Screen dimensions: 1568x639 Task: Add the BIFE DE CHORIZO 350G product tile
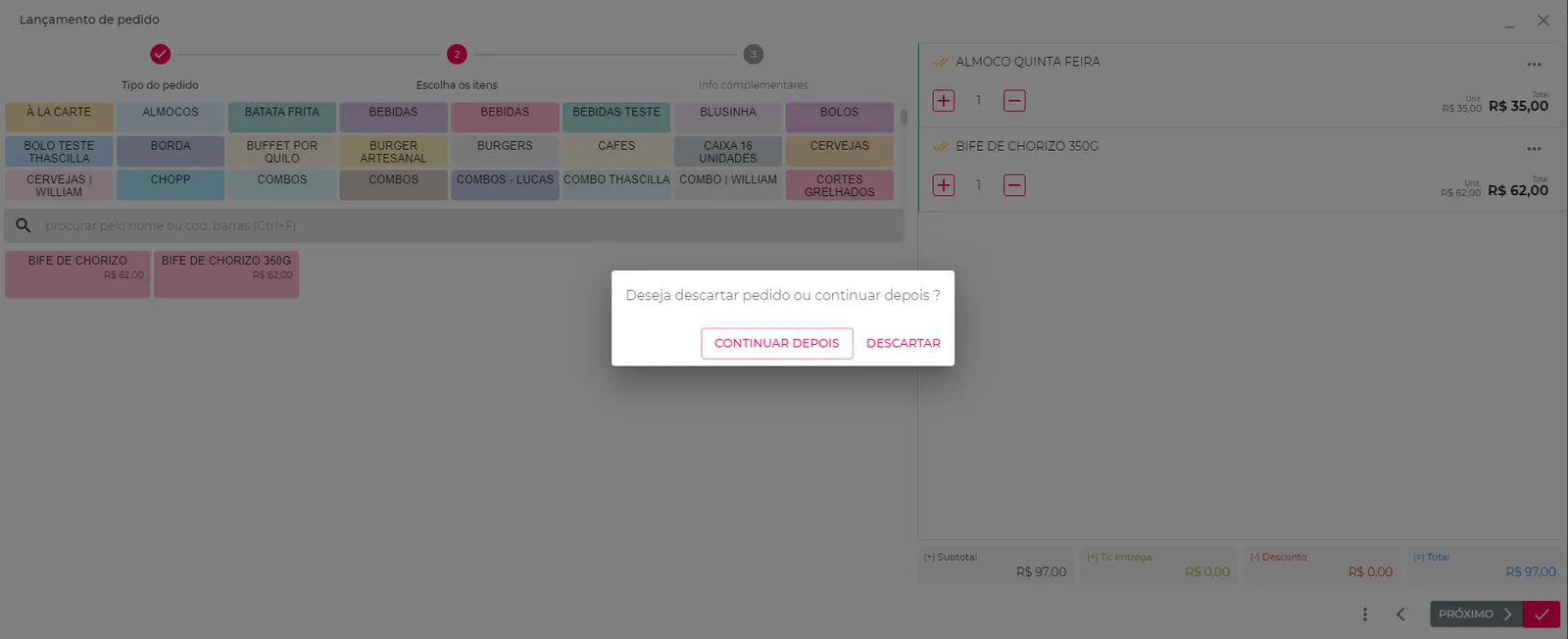(226, 274)
